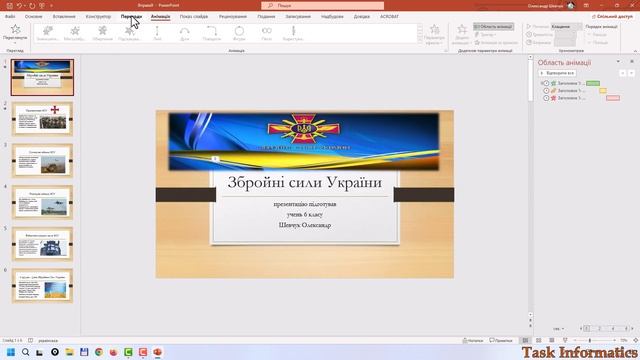640x360 pixels.
Task: Close the Animation Pane
Action: click(632, 61)
